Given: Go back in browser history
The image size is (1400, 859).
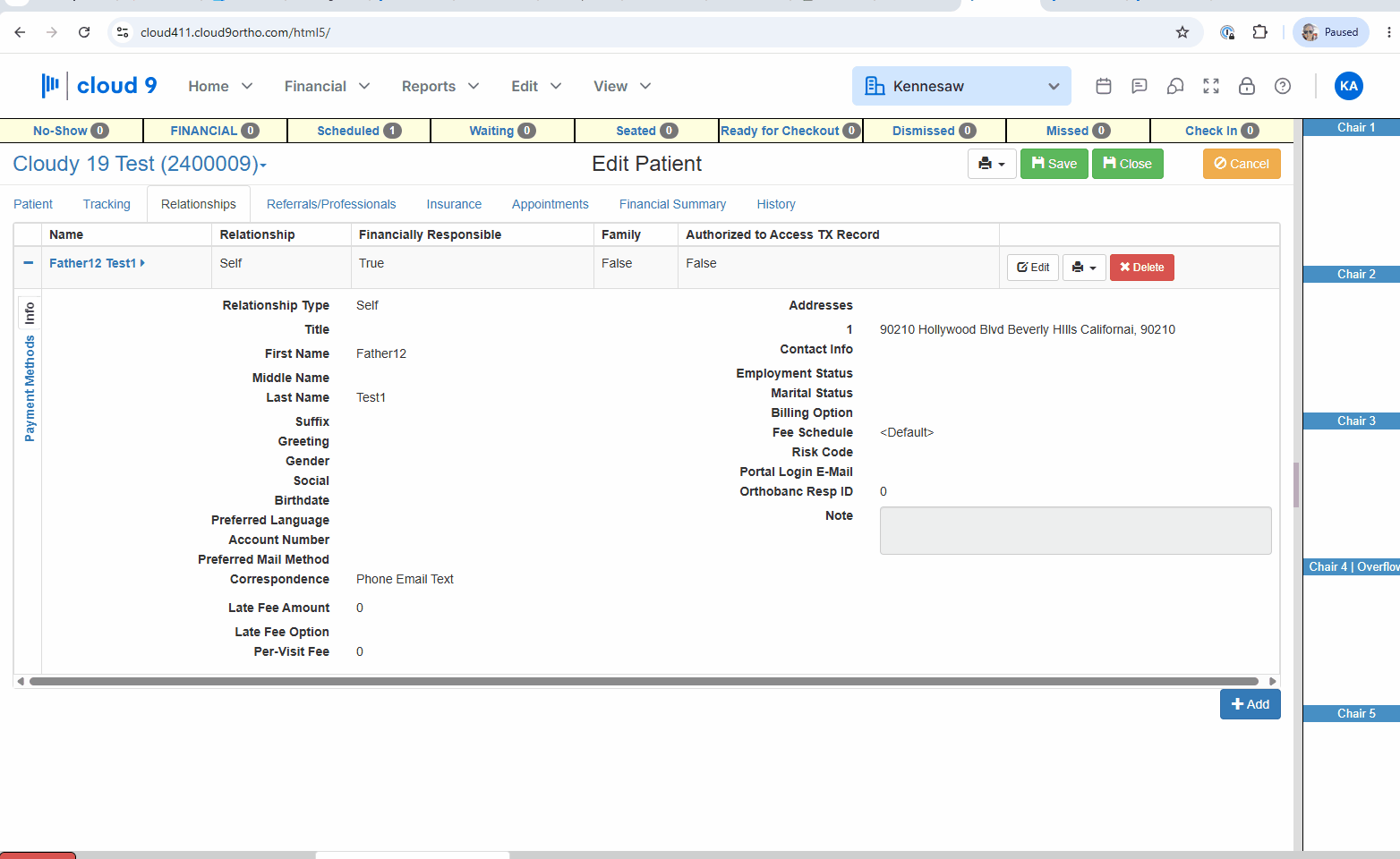Looking at the screenshot, I should (x=20, y=32).
